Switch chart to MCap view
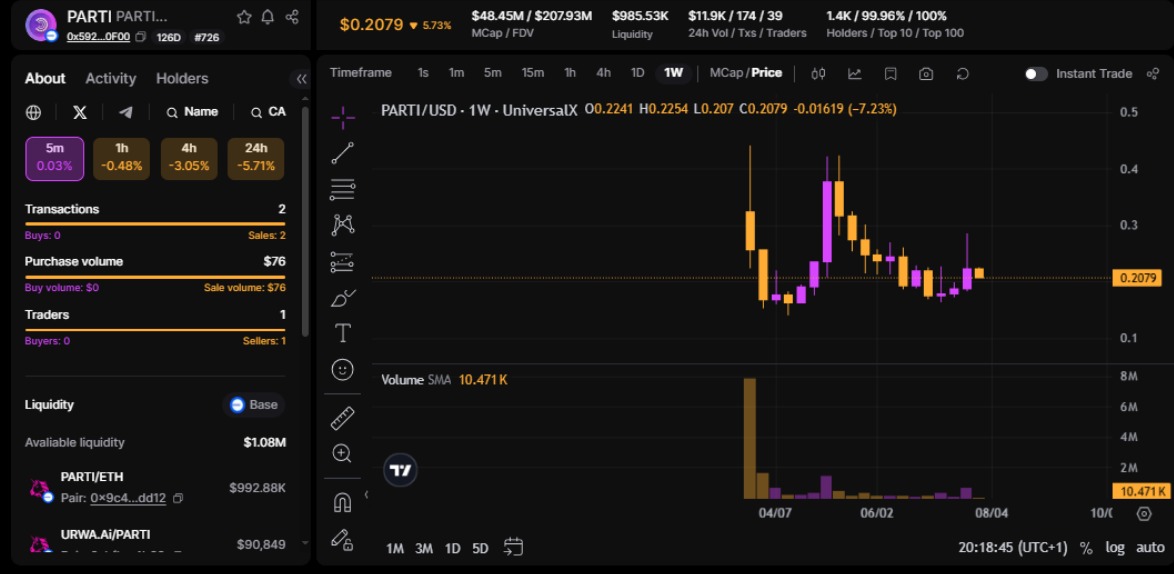 725,73
